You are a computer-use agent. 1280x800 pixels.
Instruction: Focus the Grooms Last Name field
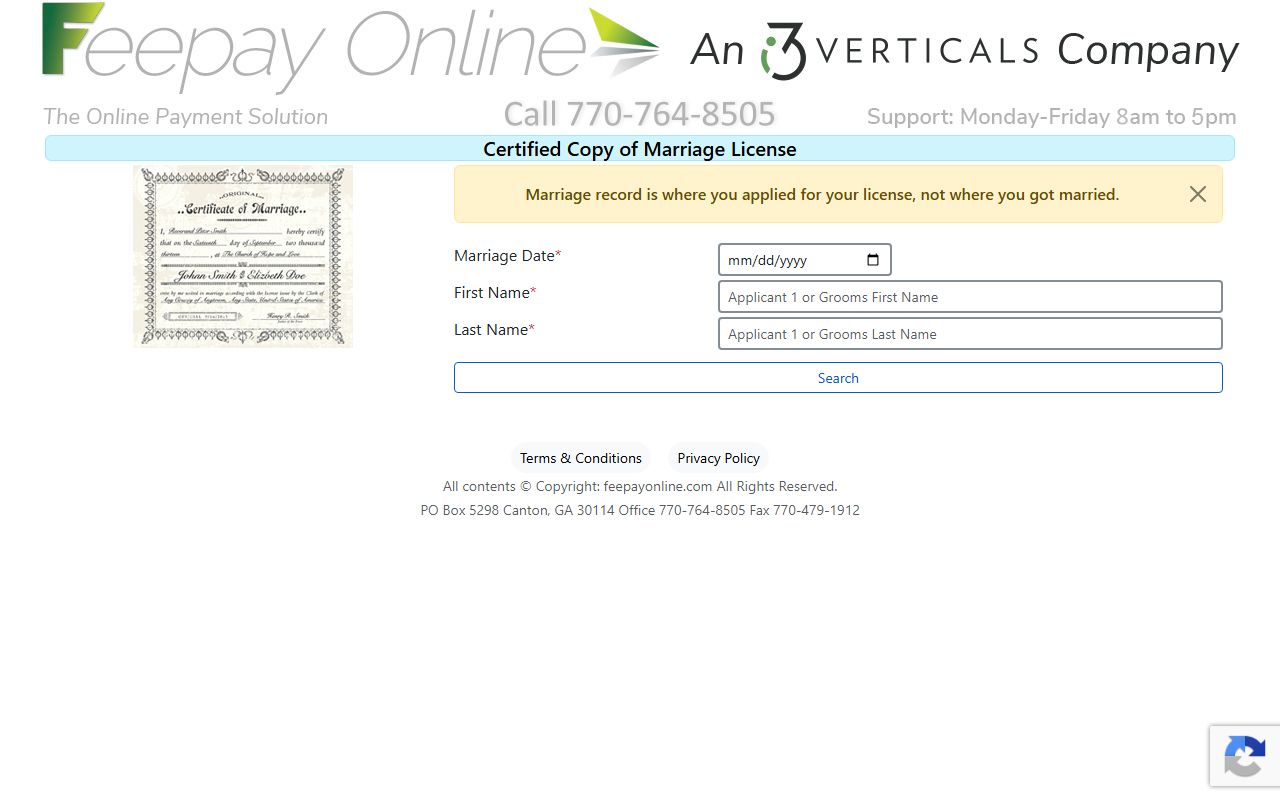coord(970,334)
